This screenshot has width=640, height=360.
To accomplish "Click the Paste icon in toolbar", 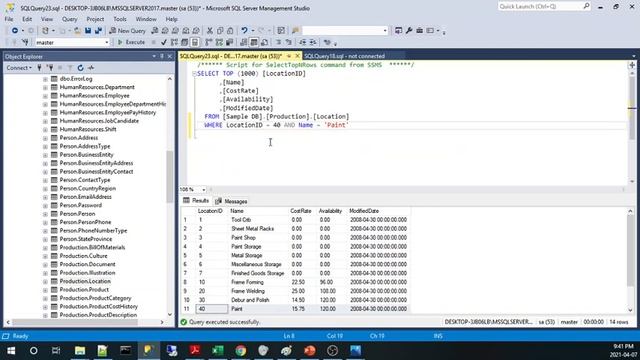I will [x=230, y=31].
